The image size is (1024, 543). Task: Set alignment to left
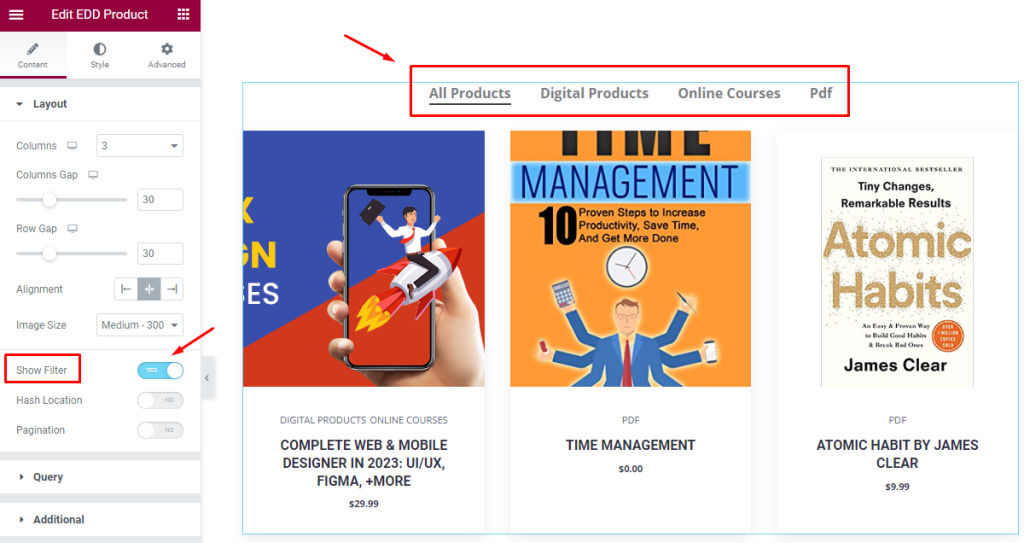(126, 289)
